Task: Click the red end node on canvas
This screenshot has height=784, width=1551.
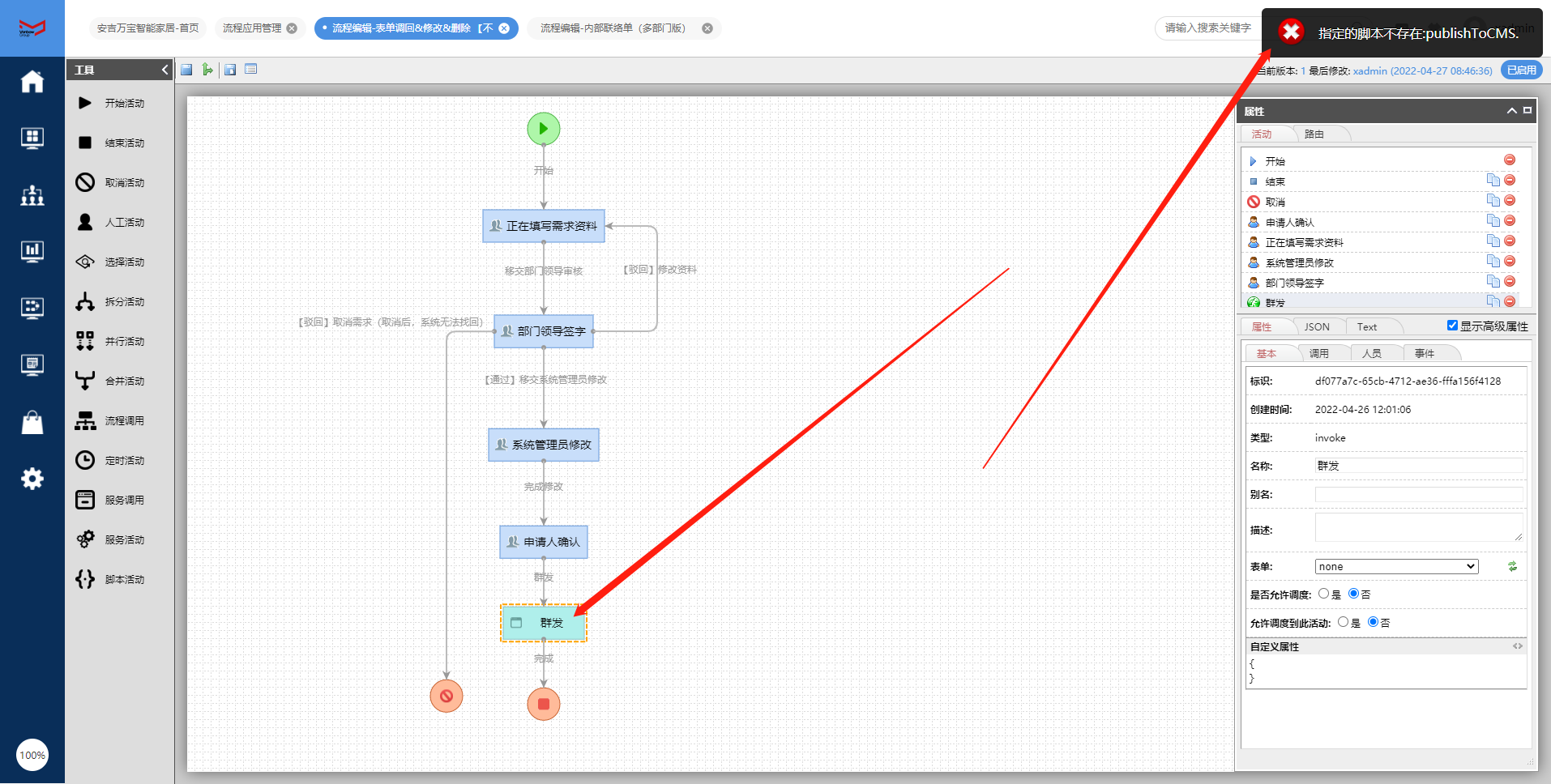Action: [544, 704]
